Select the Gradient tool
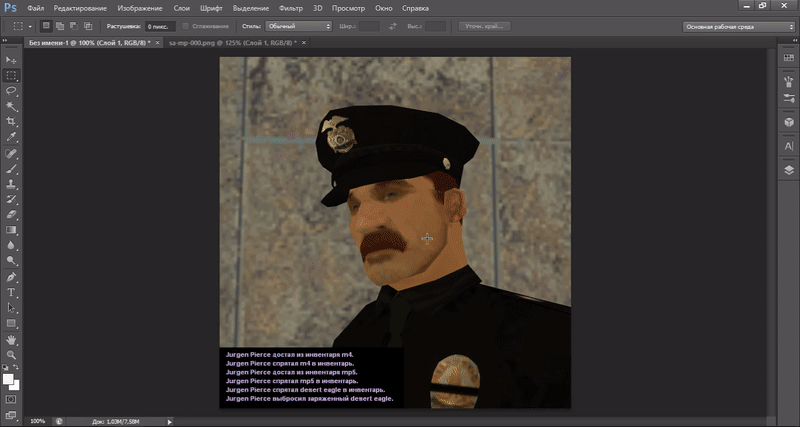The width and height of the screenshot is (800, 427). 11,230
